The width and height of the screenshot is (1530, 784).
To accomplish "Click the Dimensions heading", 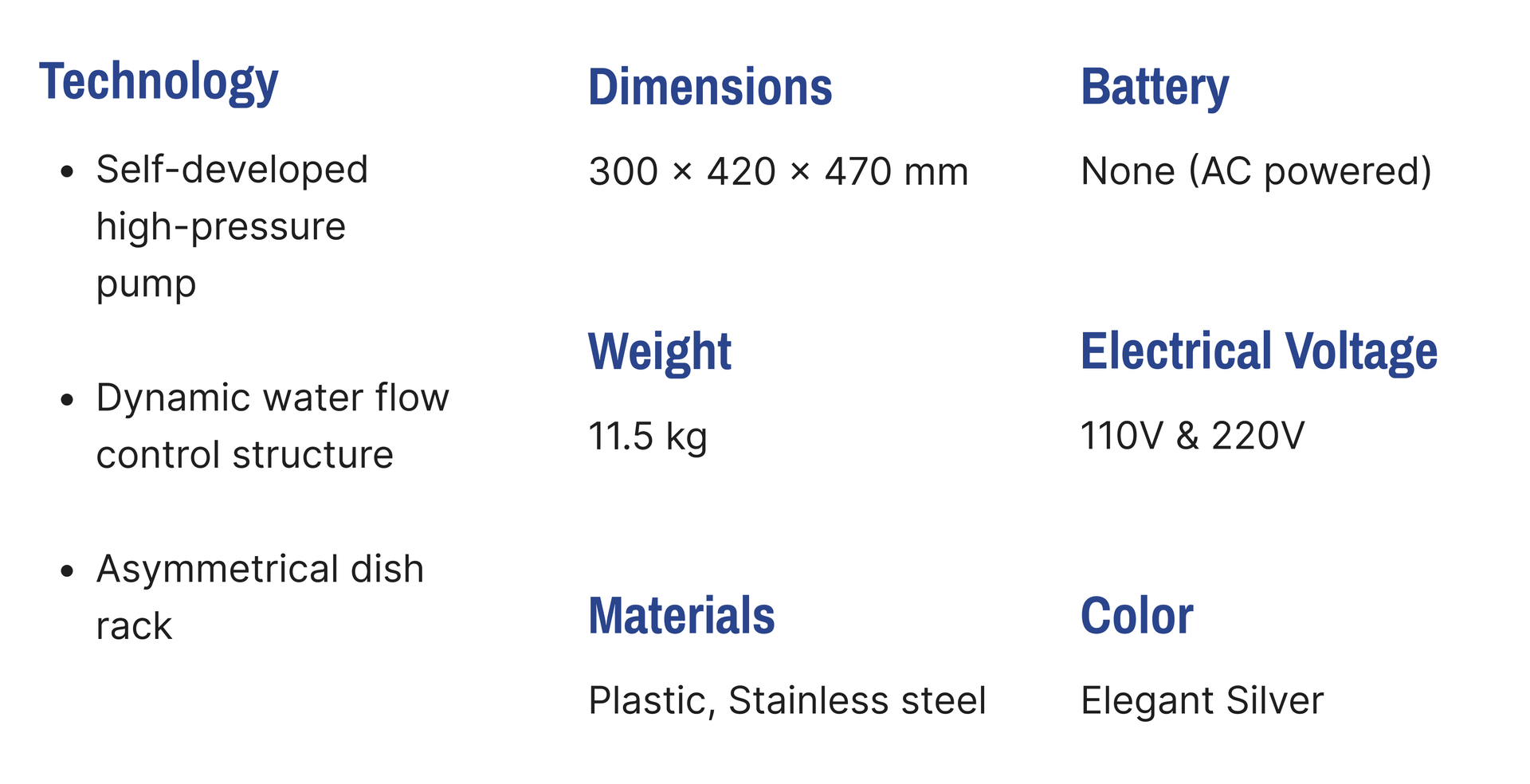I will 710,87.
